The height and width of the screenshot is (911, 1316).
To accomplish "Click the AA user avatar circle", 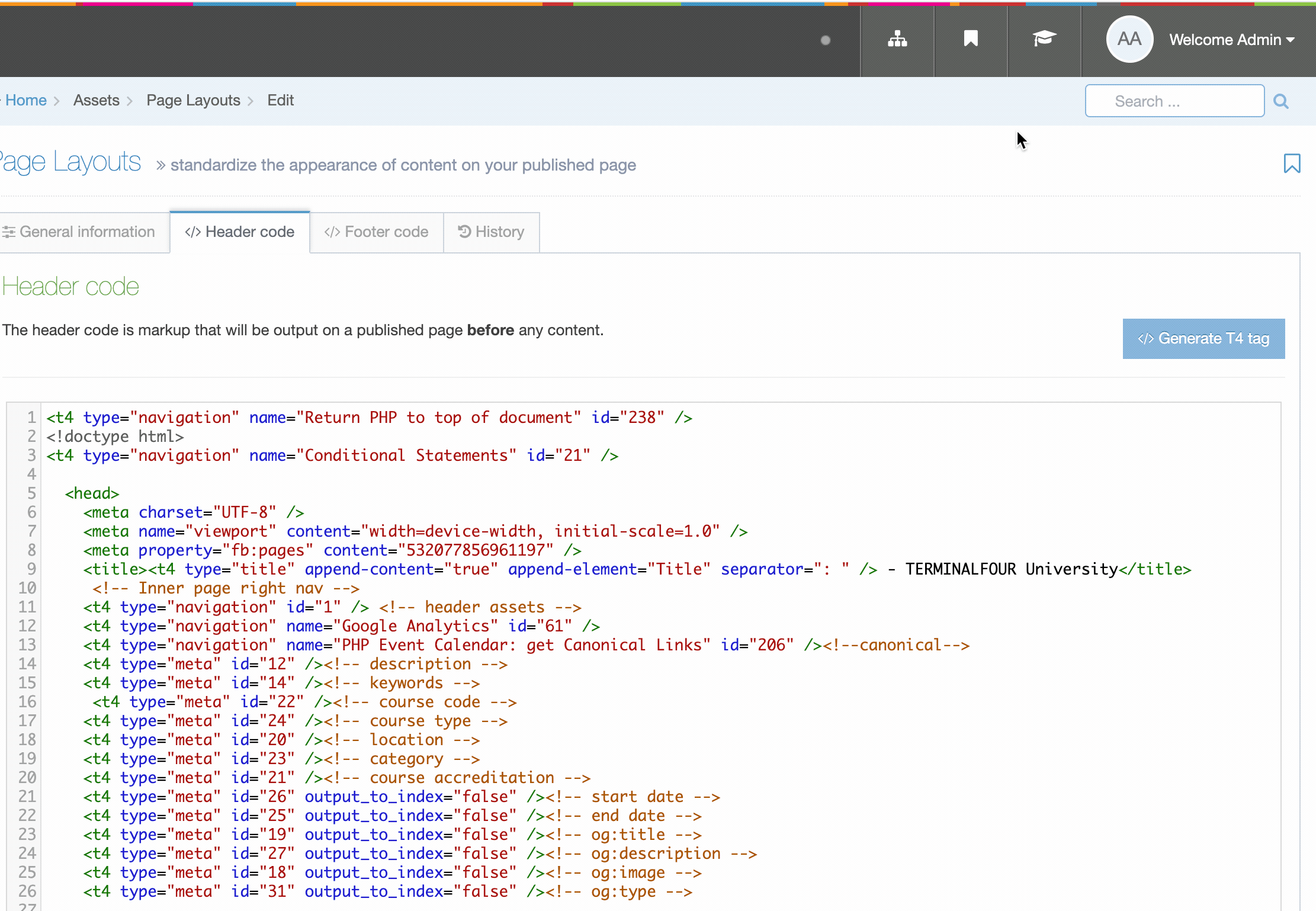I will pyautogui.click(x=1129, y=40).
